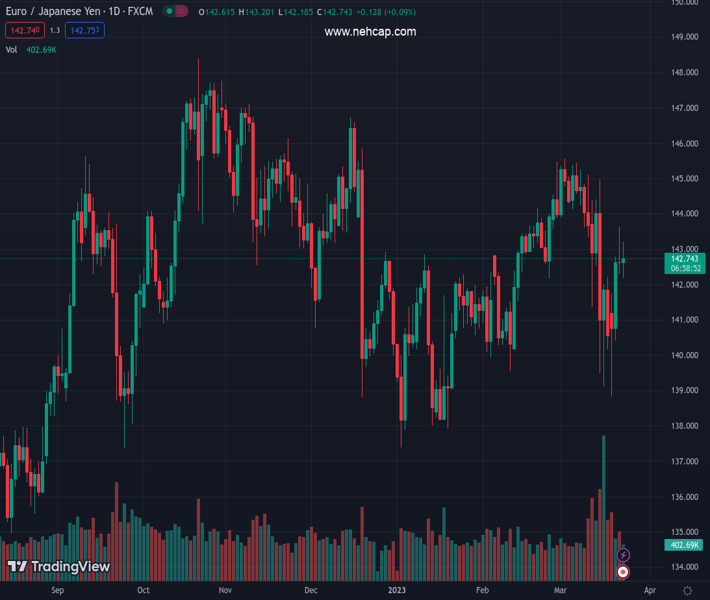Click the red circle event marker icon

pos(623,572)
